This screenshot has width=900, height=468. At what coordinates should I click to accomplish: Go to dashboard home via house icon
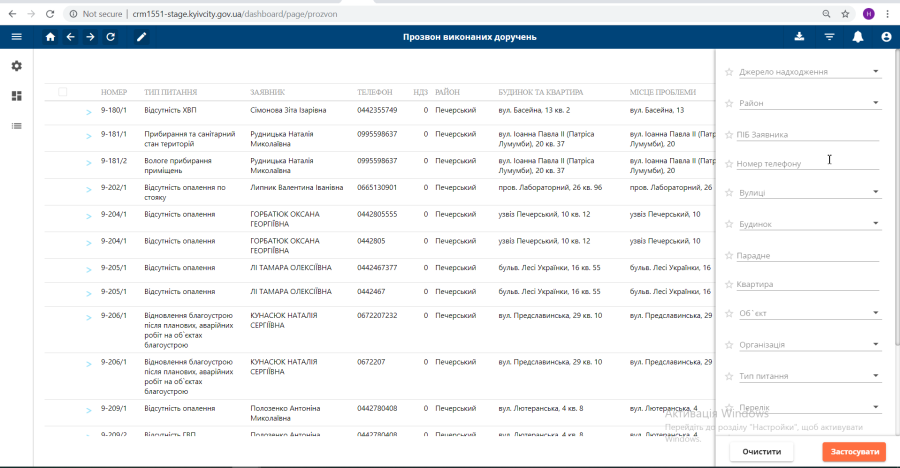coord(50,37)
